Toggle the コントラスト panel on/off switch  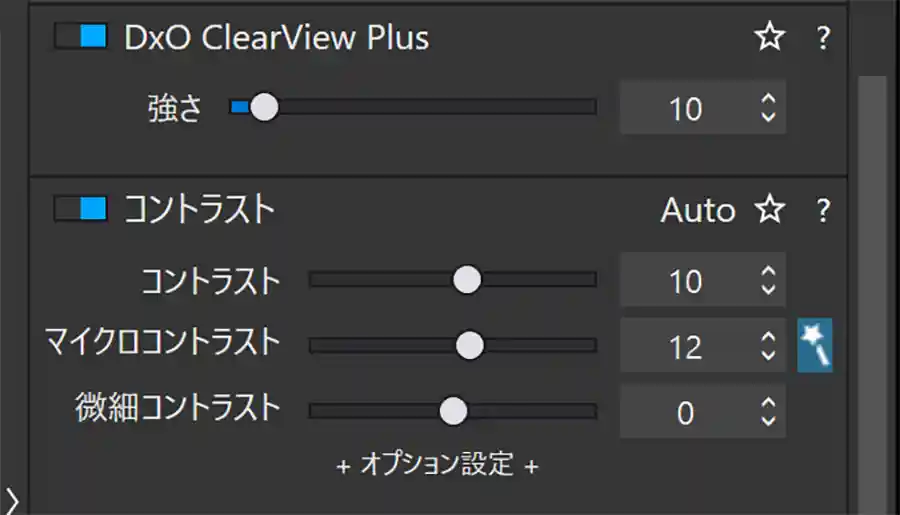tap(81, 209)
